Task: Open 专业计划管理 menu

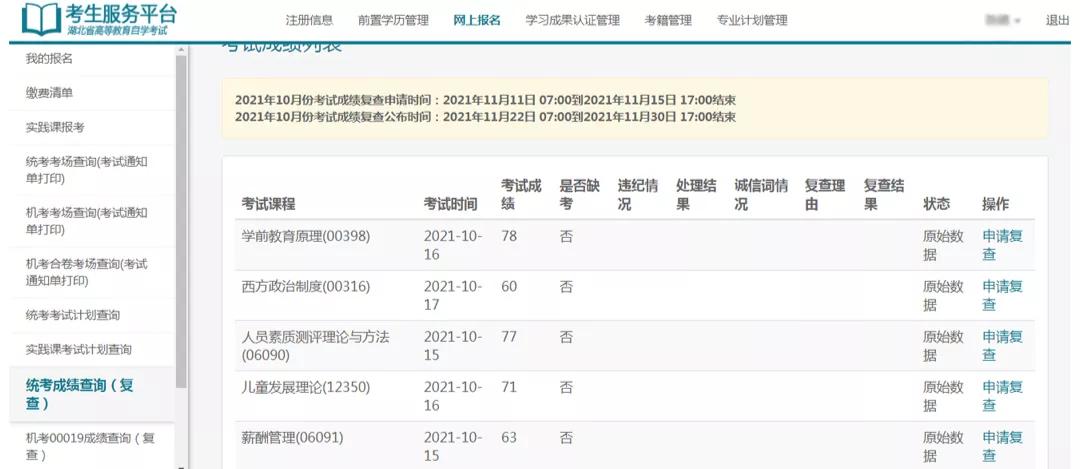Action: (x=752, y=21)
